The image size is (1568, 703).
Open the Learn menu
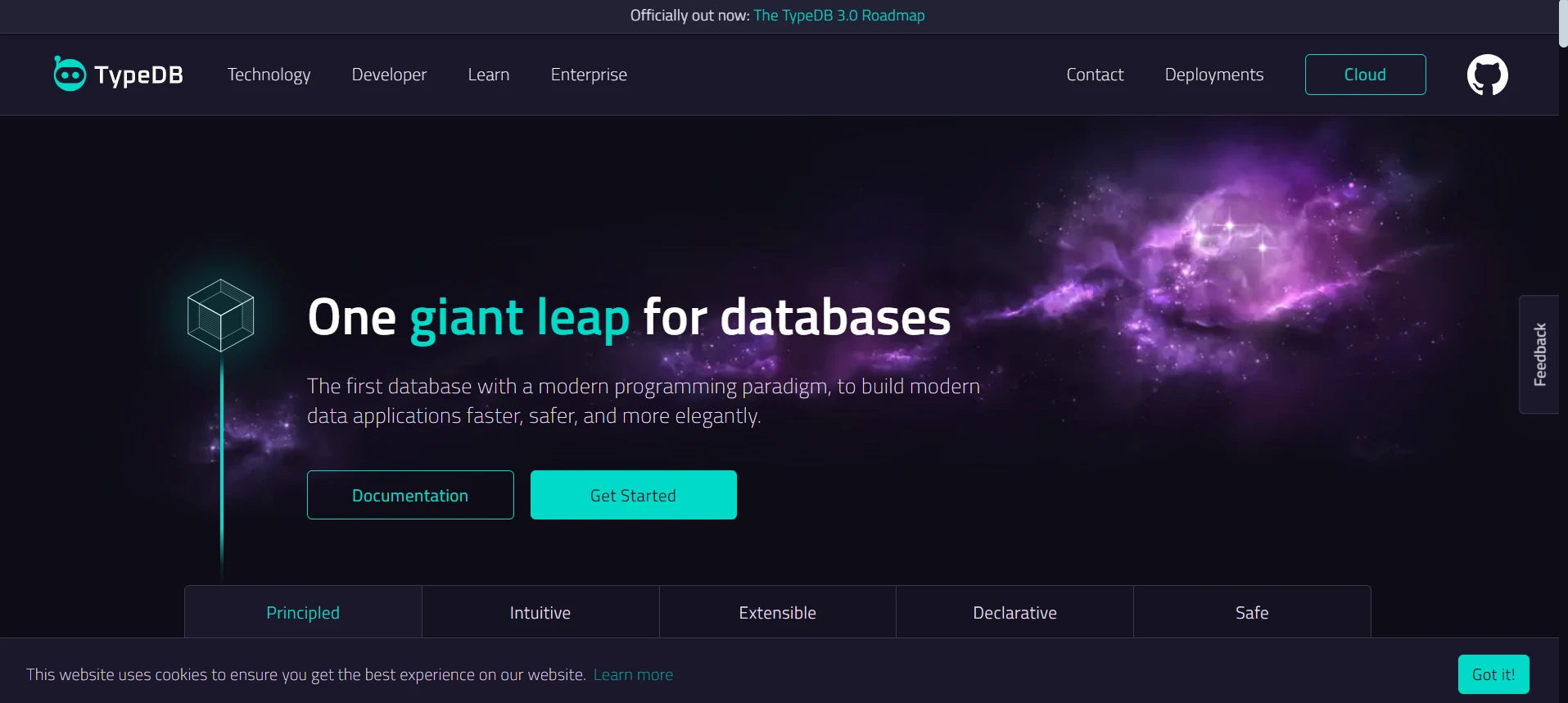(x=489, y=75)
